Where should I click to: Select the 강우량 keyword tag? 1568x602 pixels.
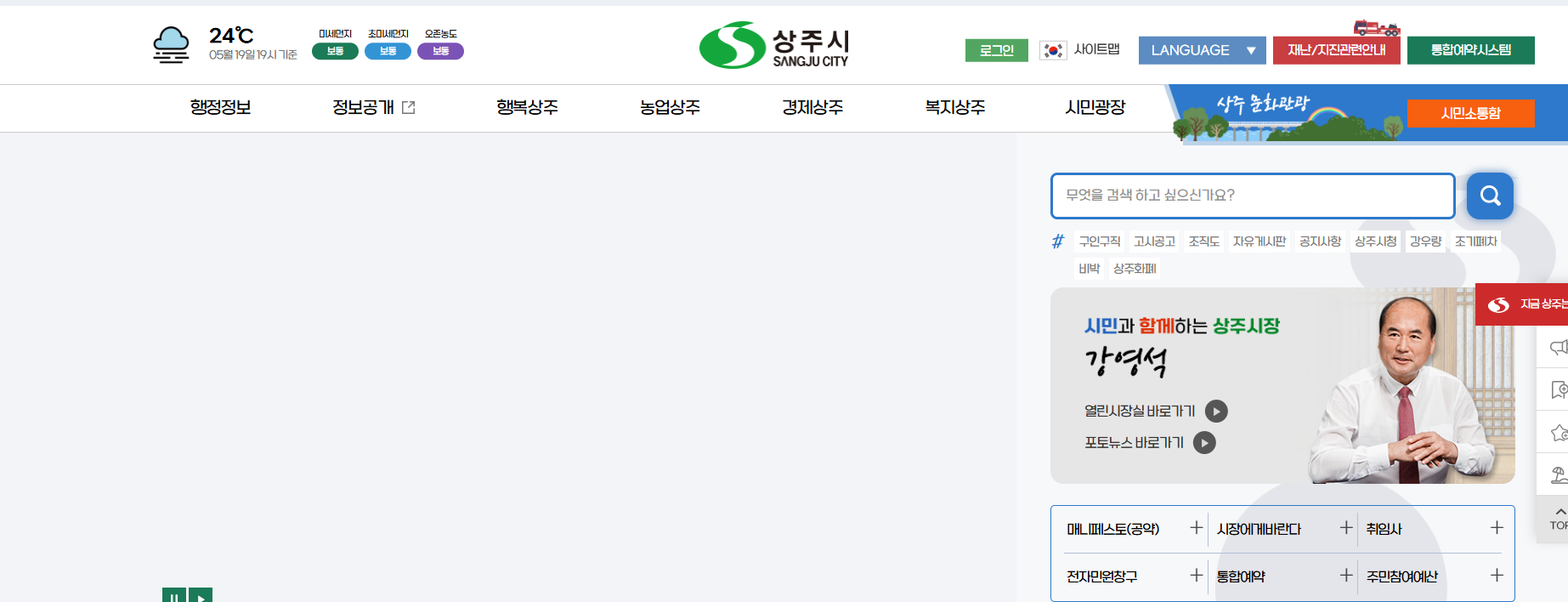(1425, 241)
